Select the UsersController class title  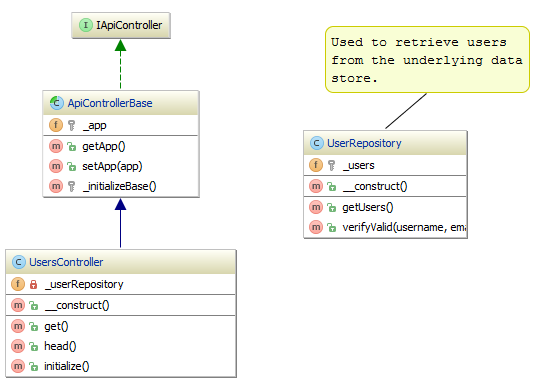[x=66, y=262]
